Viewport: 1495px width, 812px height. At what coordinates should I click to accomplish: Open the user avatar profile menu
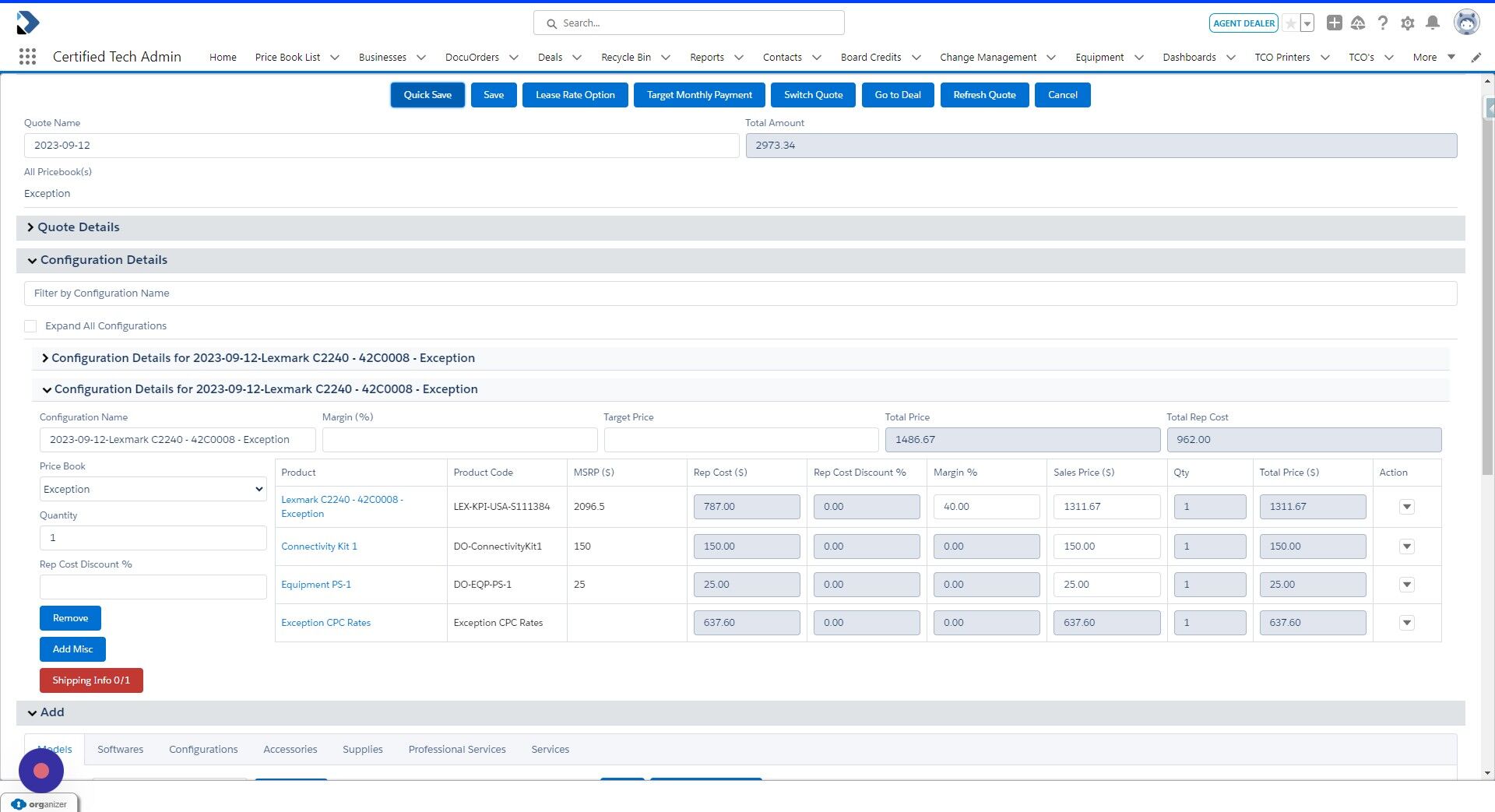(1467, 22)
